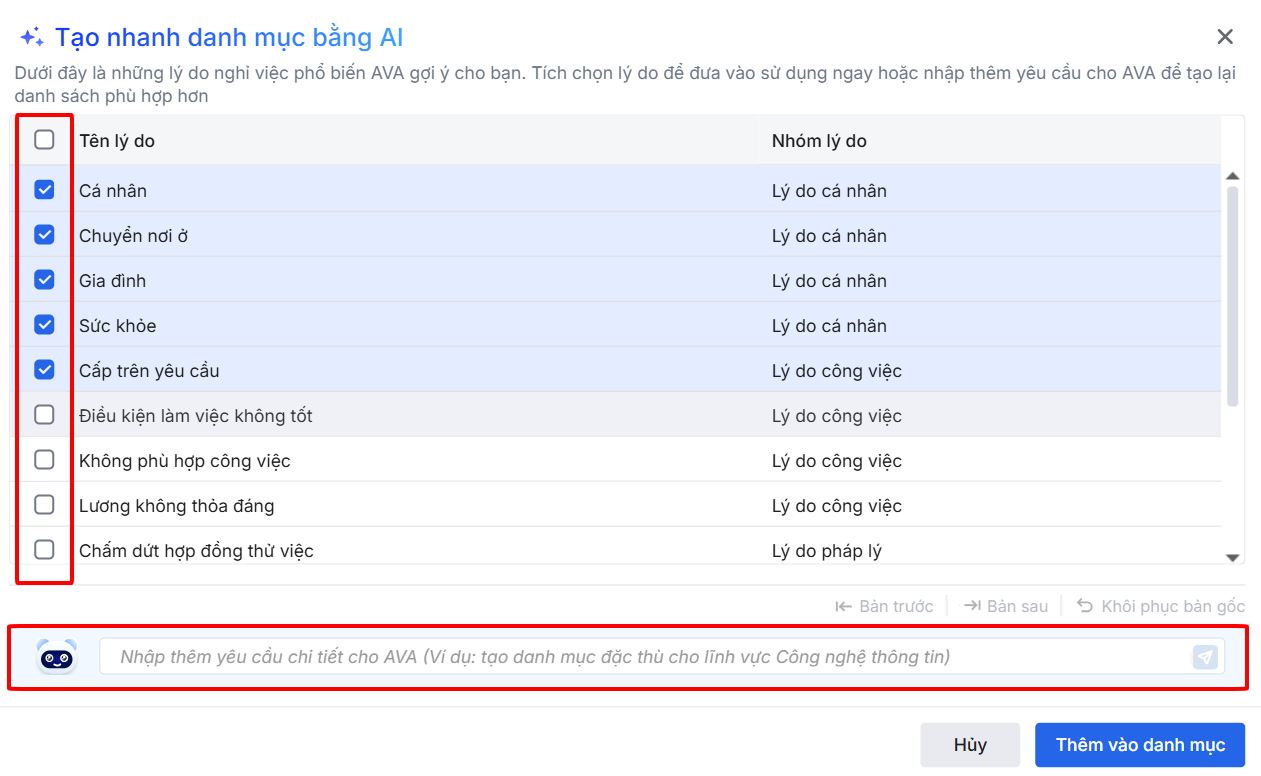This screenshot has height=776, width=1261.
Task: Close the AI category dialog
Action: click(x=1225, y=37)
